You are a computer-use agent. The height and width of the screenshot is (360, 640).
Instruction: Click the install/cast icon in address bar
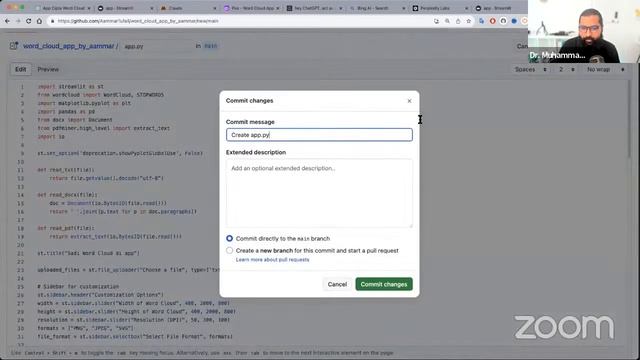tap(436, 21)
